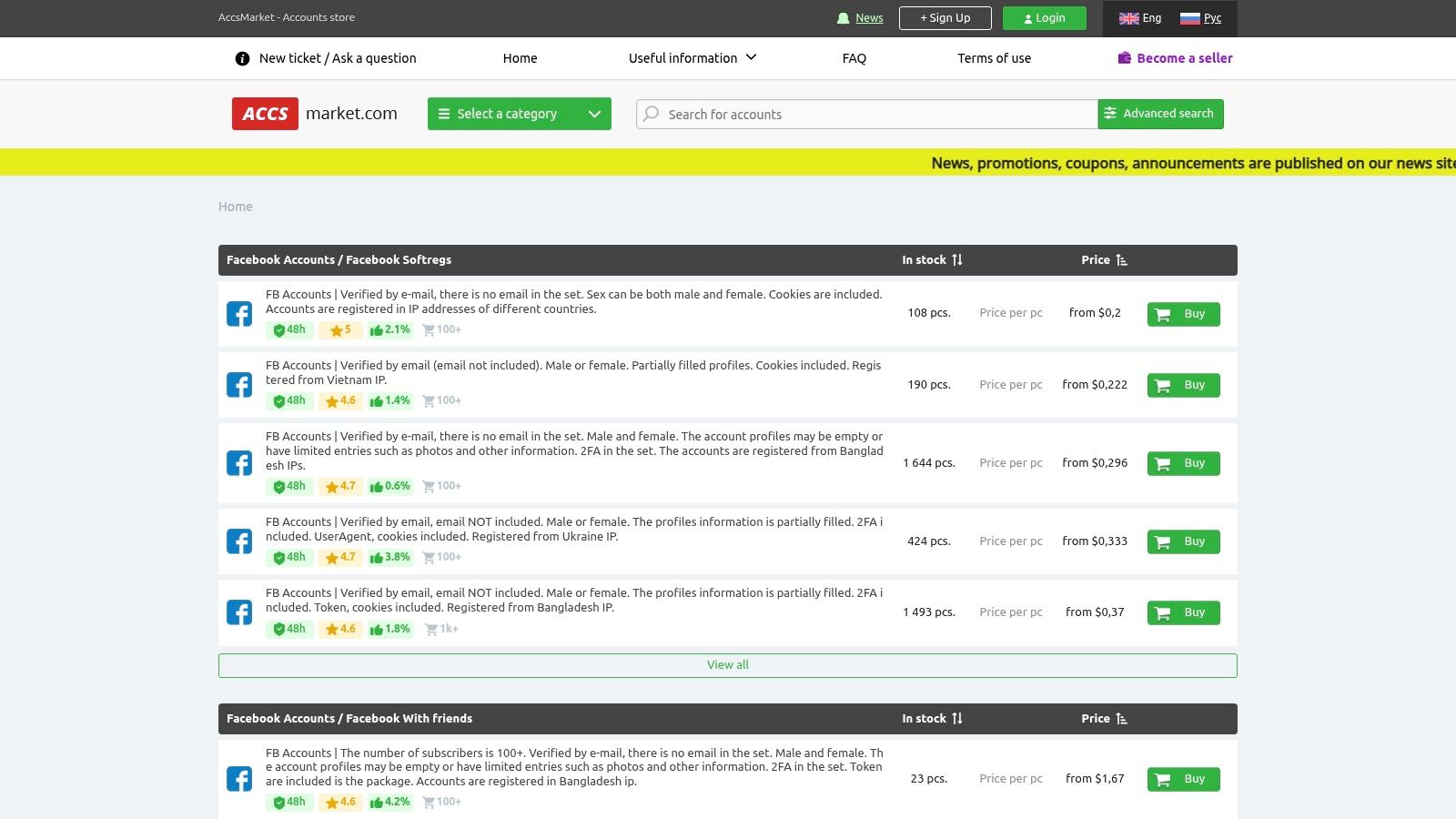Click the 4.2% thumbs-up badge
1456x819 pixels.
click(389, 803)
